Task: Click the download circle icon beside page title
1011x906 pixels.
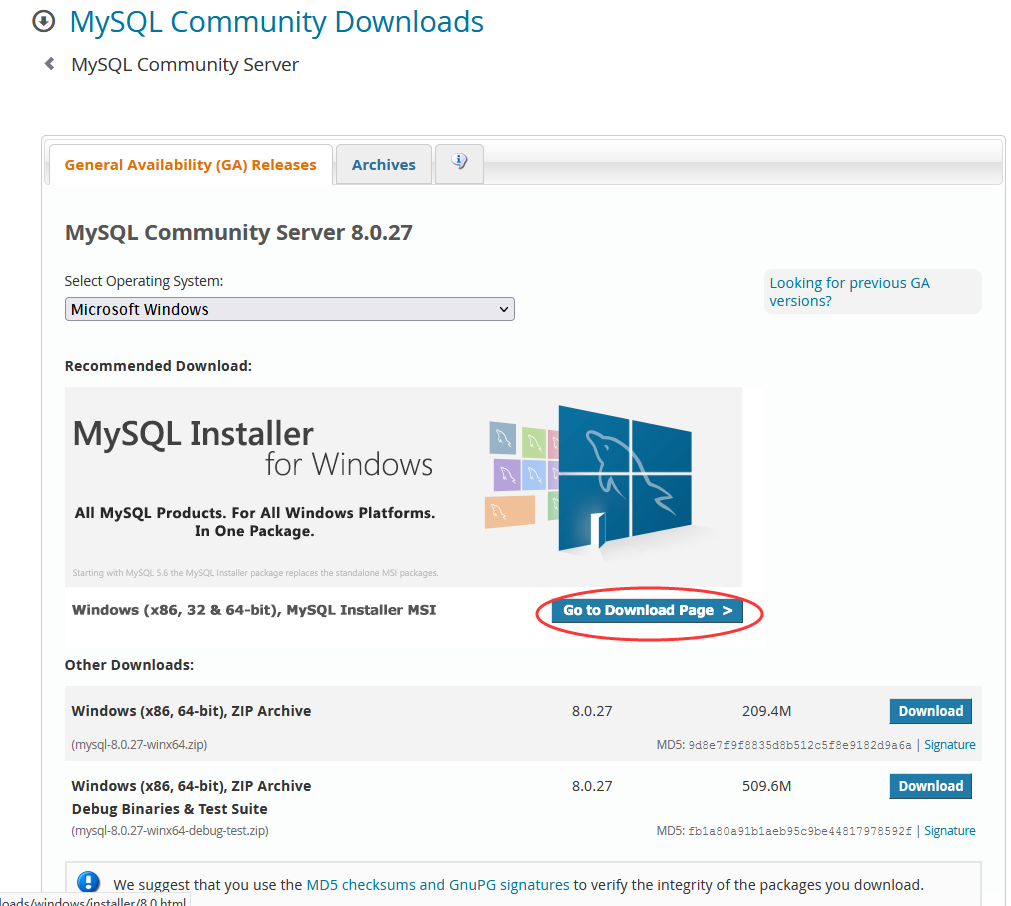Action: click(x=44, y=21)
